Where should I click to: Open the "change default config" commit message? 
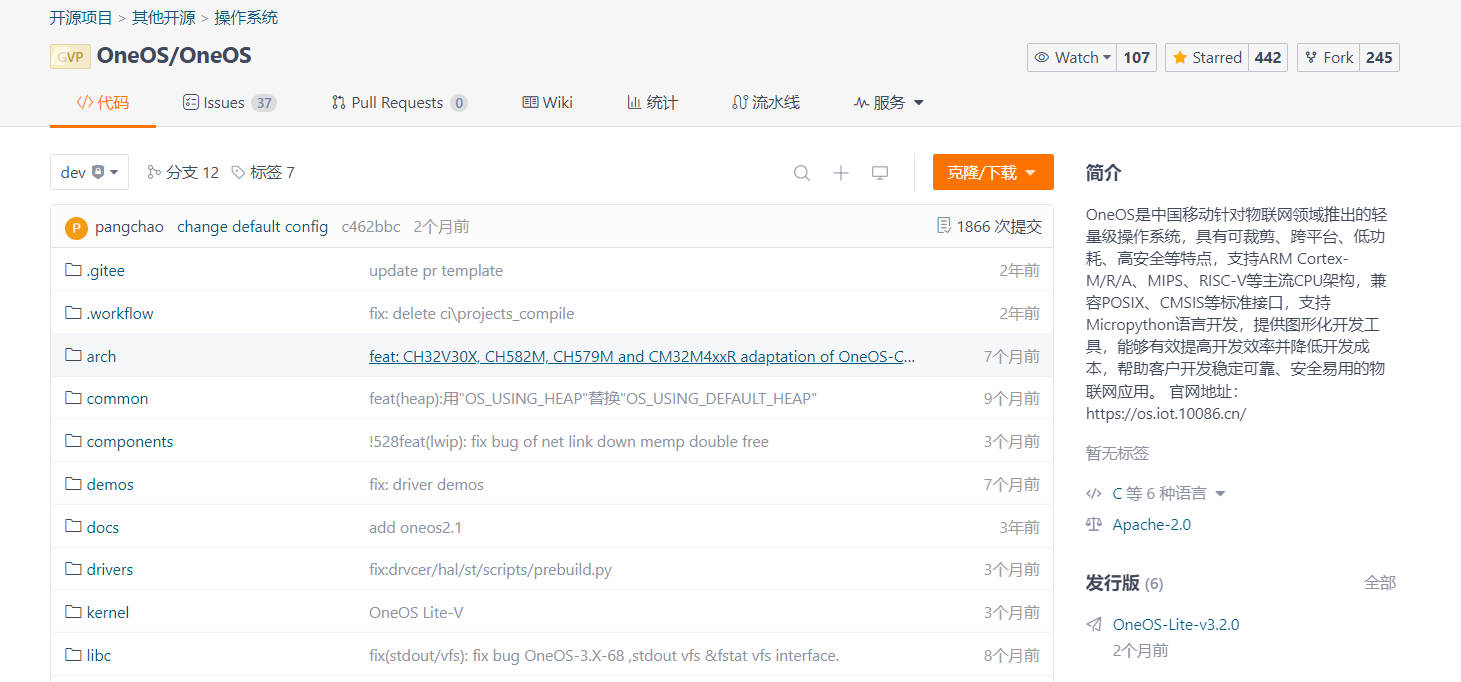(x=252, y=227)
